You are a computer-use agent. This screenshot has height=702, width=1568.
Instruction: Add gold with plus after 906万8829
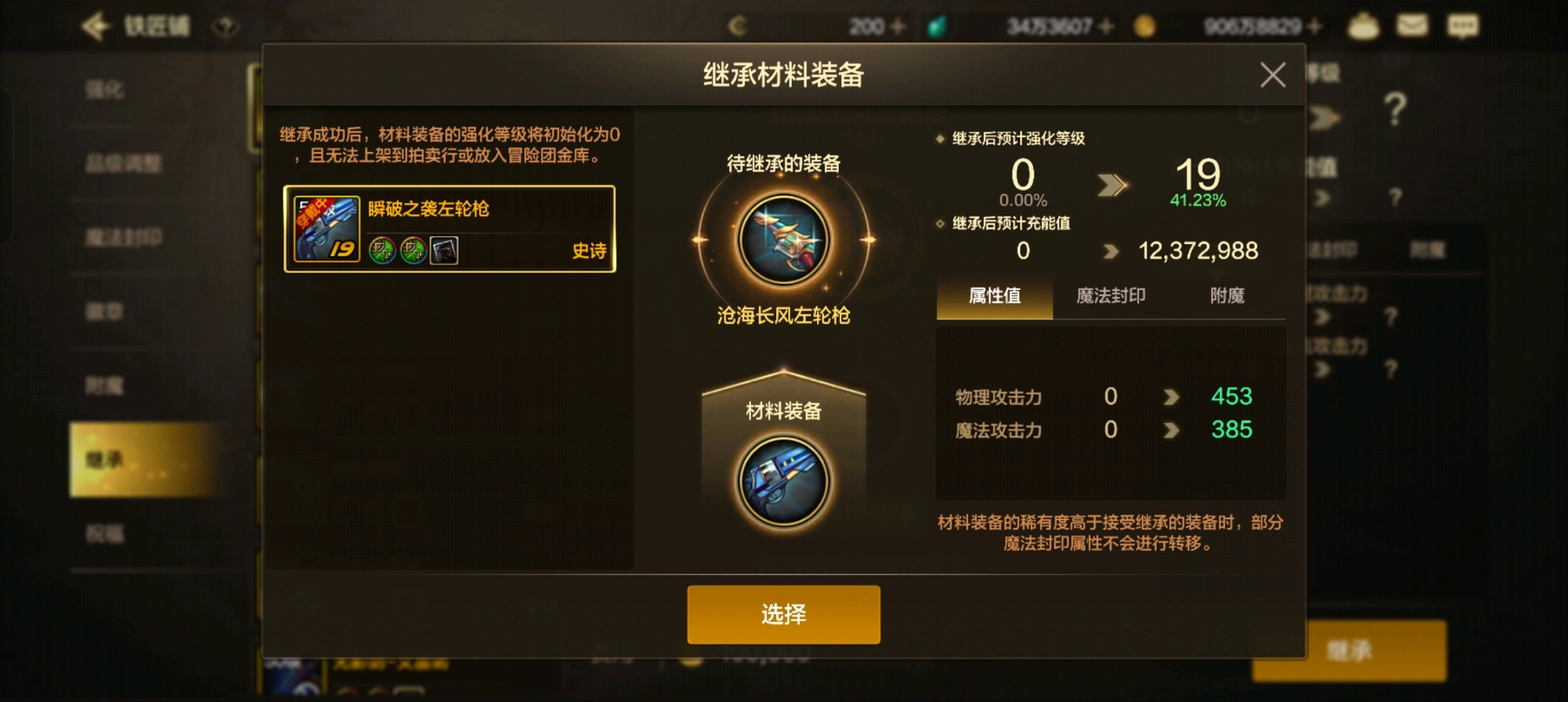click(x=1314, y=27)
